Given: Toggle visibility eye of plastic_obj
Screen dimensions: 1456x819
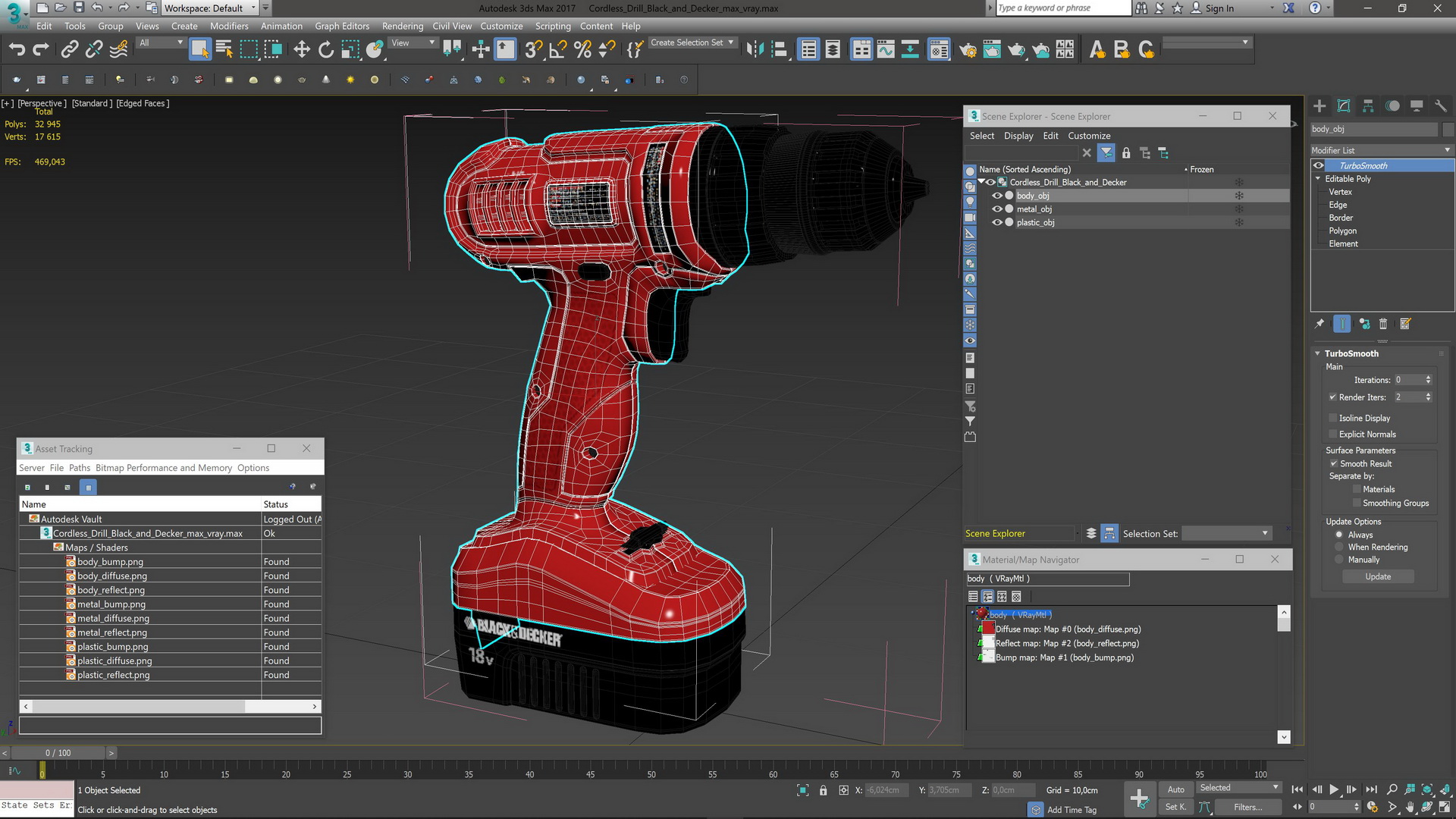Looking at the screenshot, I should point(997,222).
